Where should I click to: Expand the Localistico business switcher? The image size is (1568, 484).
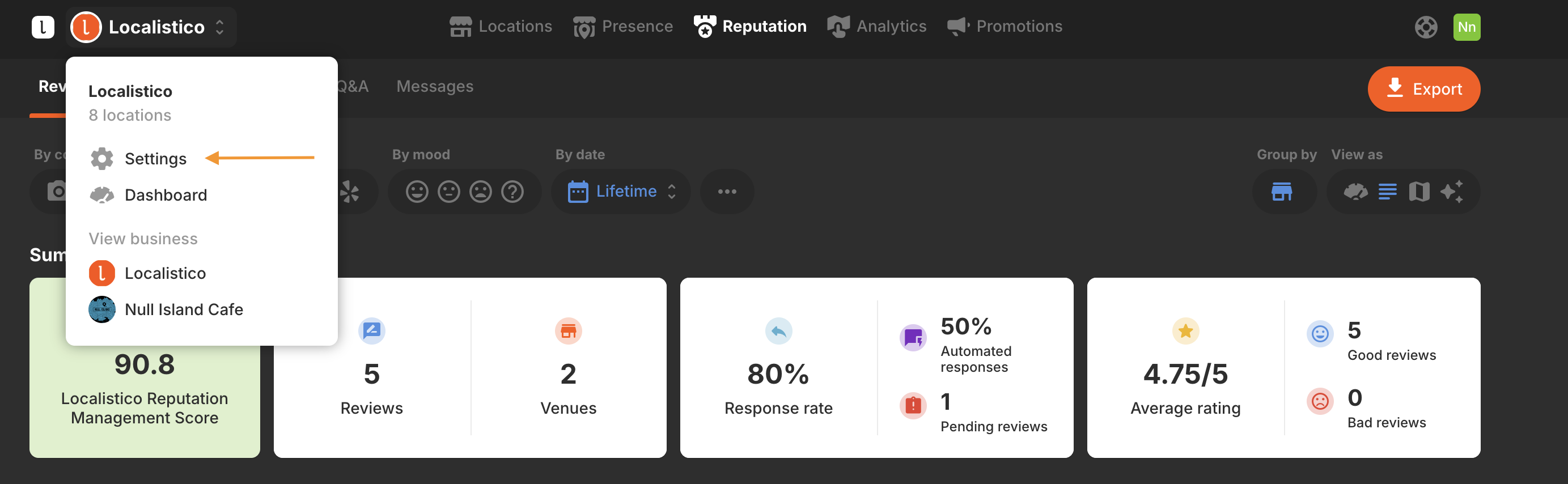pyautogui.click(x=151, y=27)
